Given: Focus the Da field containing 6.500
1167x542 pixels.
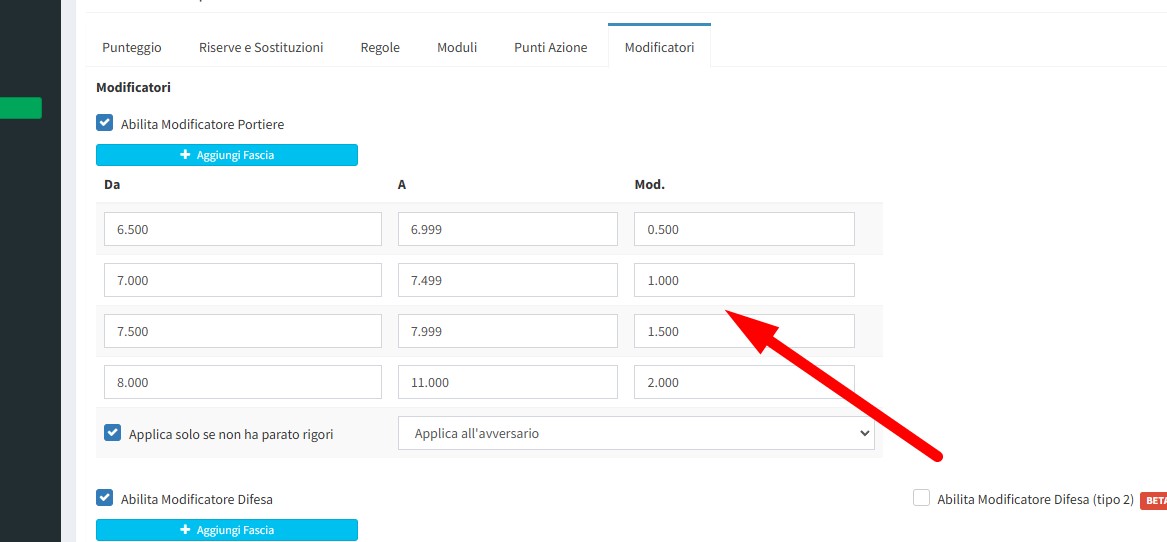Looking at the screenshot, I should (x=243, y=229).
